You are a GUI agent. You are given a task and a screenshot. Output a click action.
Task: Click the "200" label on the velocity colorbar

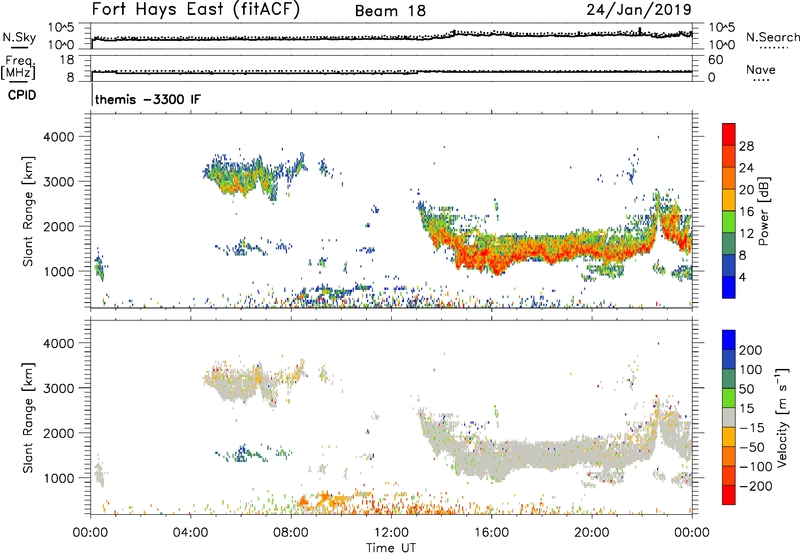(751, 350)
